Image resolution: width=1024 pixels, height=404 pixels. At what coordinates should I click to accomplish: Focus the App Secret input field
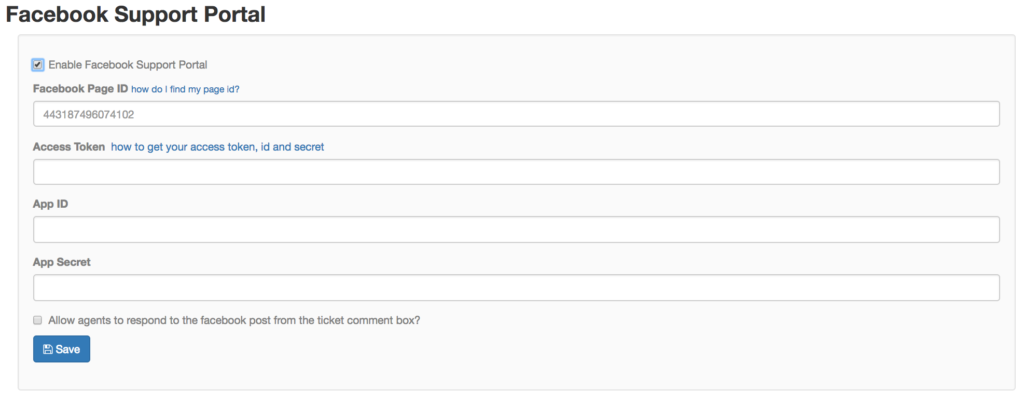(516, 288)
